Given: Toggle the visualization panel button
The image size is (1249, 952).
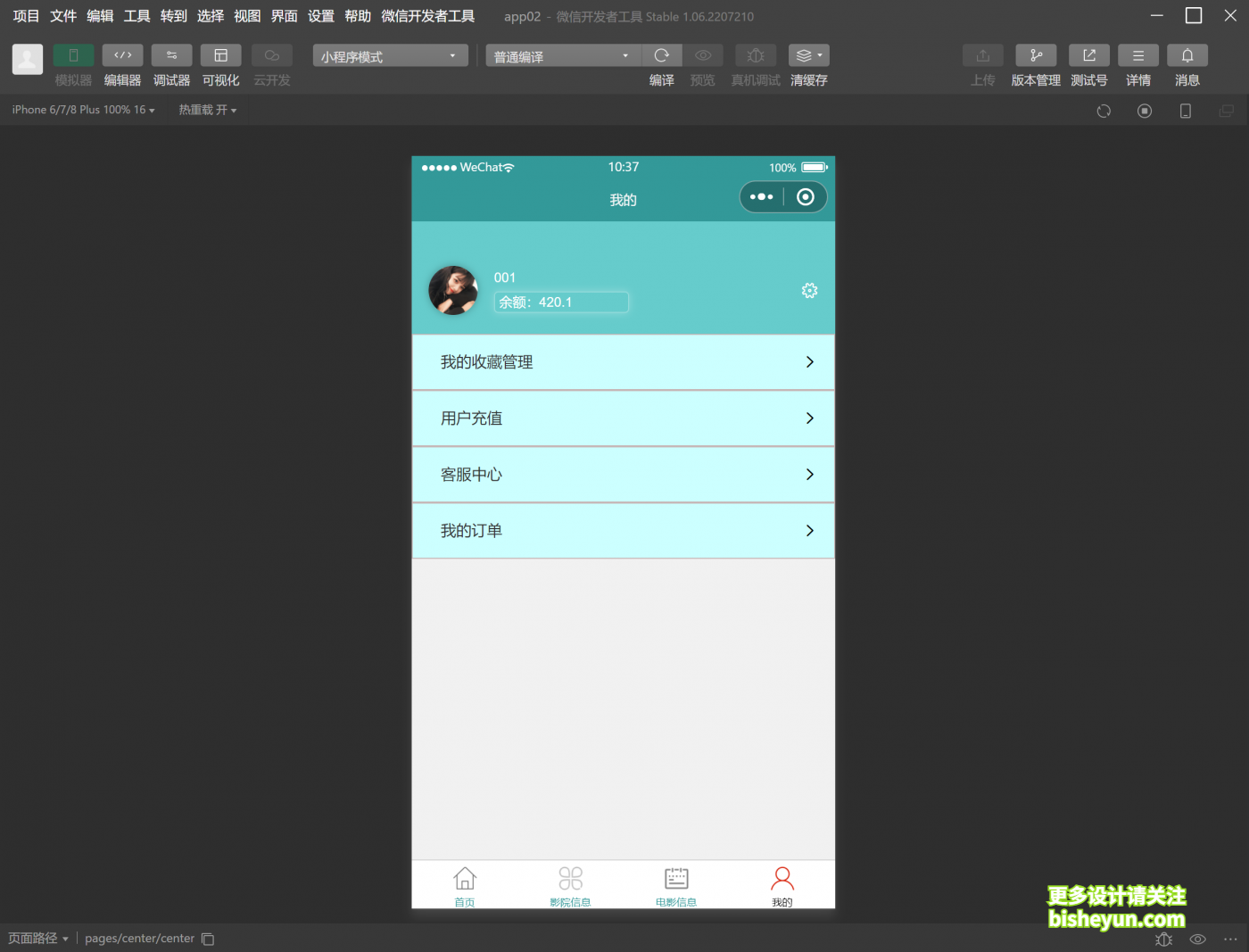Looking at the screenshot, I should [220, 55].
